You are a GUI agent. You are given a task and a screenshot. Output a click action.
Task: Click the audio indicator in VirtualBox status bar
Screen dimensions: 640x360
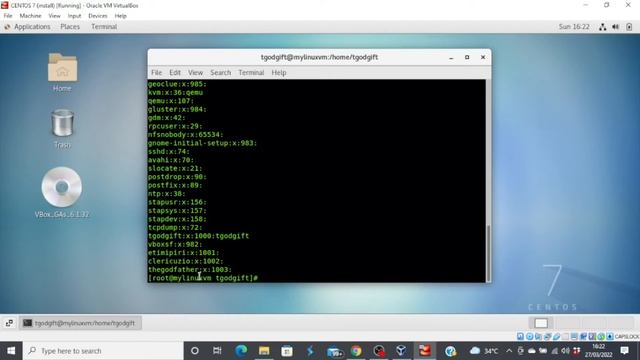pos(538,336)
